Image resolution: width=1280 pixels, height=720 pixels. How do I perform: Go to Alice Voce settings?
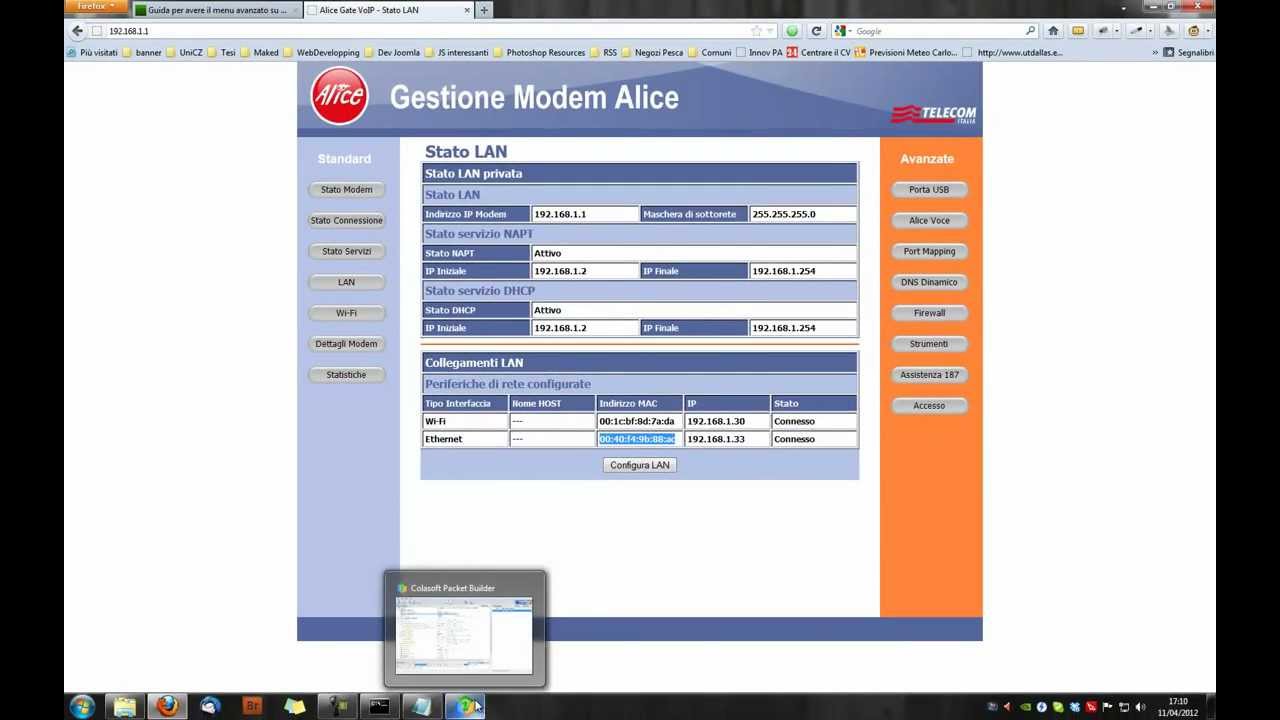click(x=929, y=220)
